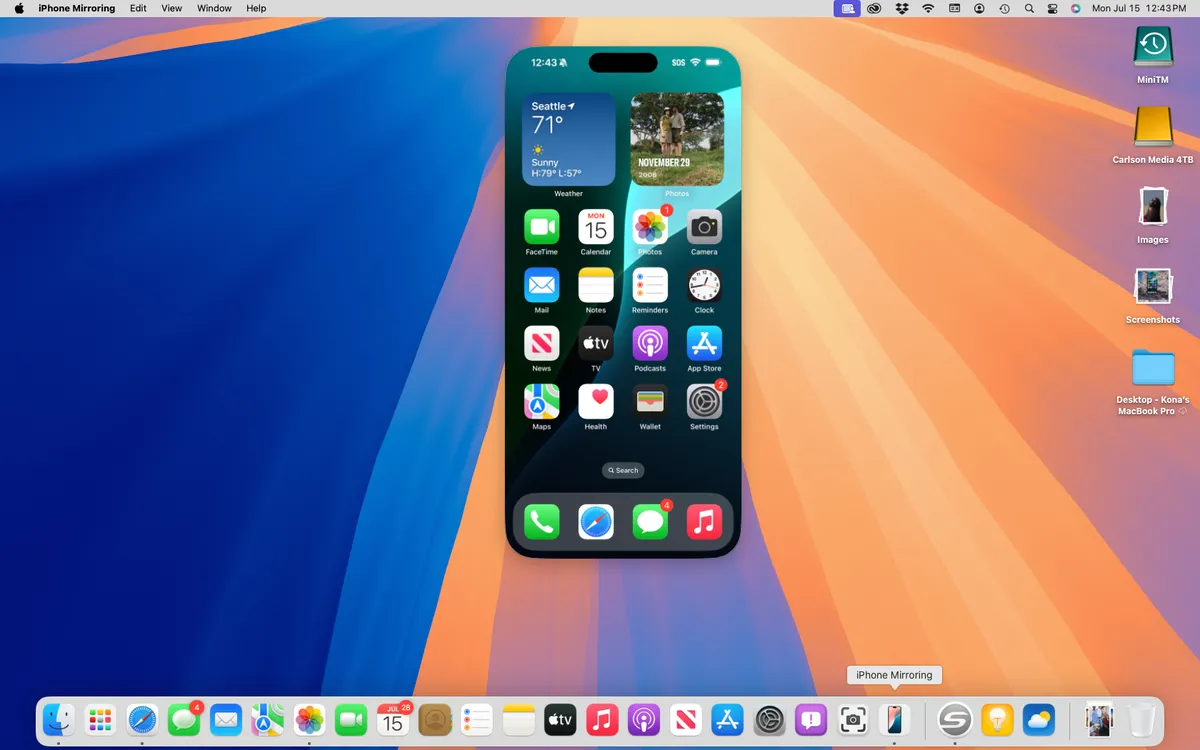Open the Tips lightbulb app from the Dock

tap(998, 719)
